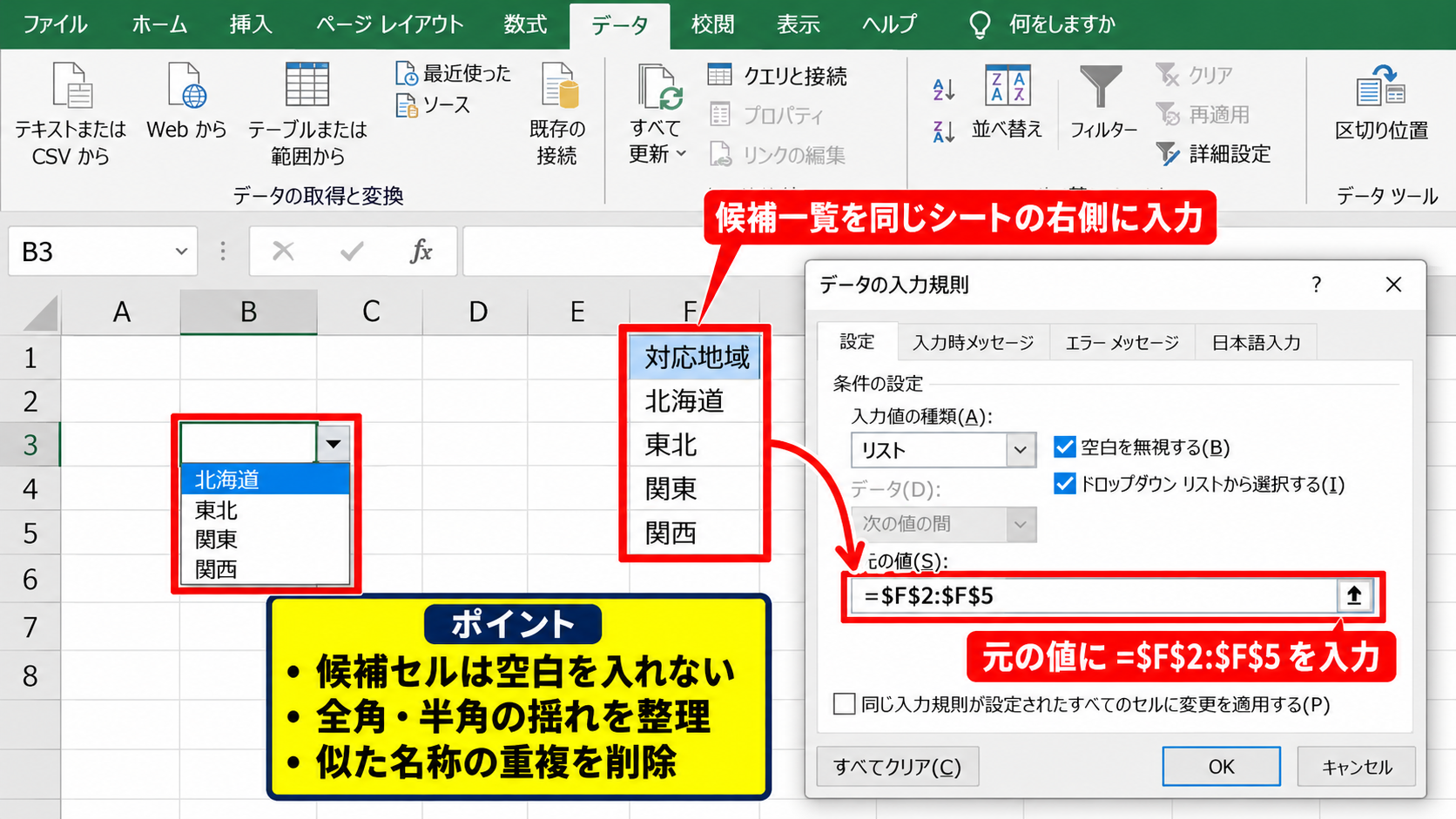Click the lightbulb Tell me icon
Screen dimensions: 1456x819
[980, 24]
